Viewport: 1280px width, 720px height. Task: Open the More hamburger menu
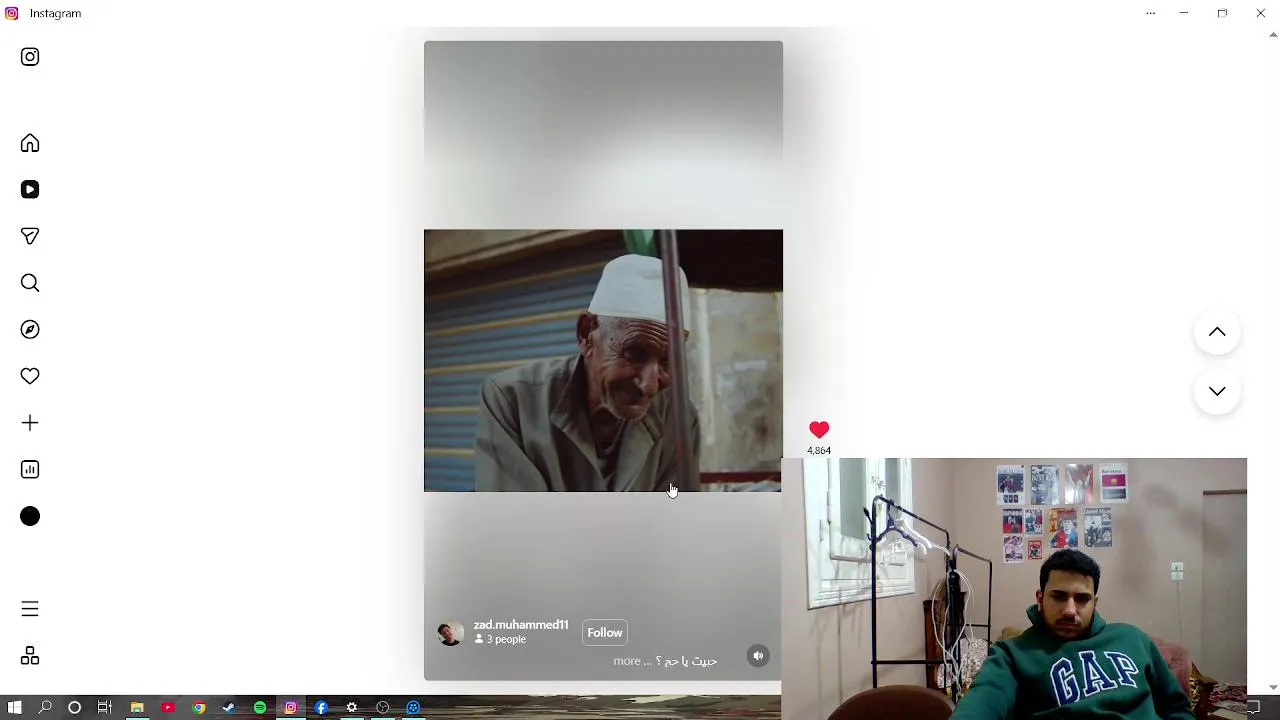click(30, 609)
